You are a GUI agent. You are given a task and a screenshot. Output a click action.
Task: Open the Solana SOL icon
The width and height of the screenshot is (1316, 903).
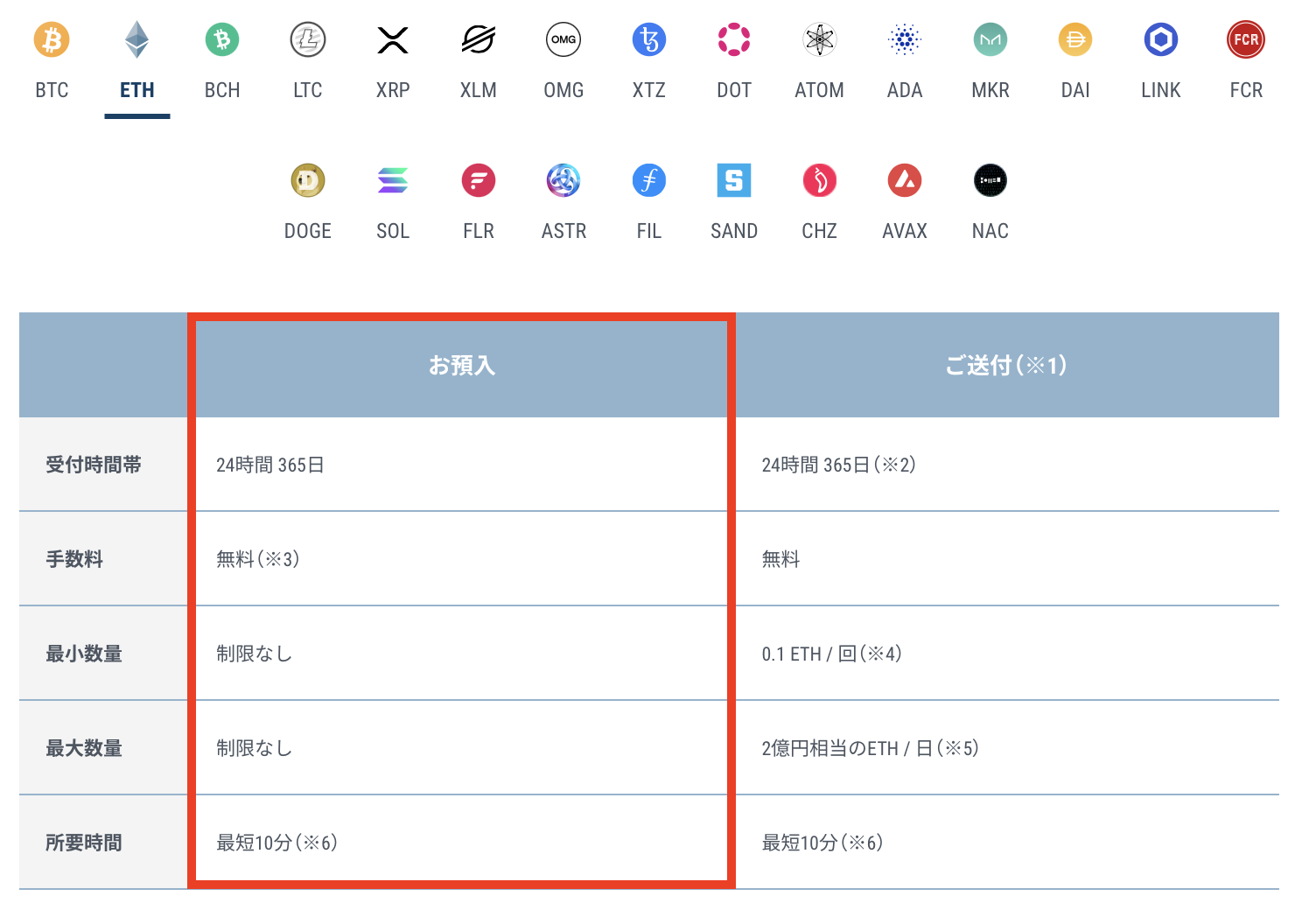point(393,181)
